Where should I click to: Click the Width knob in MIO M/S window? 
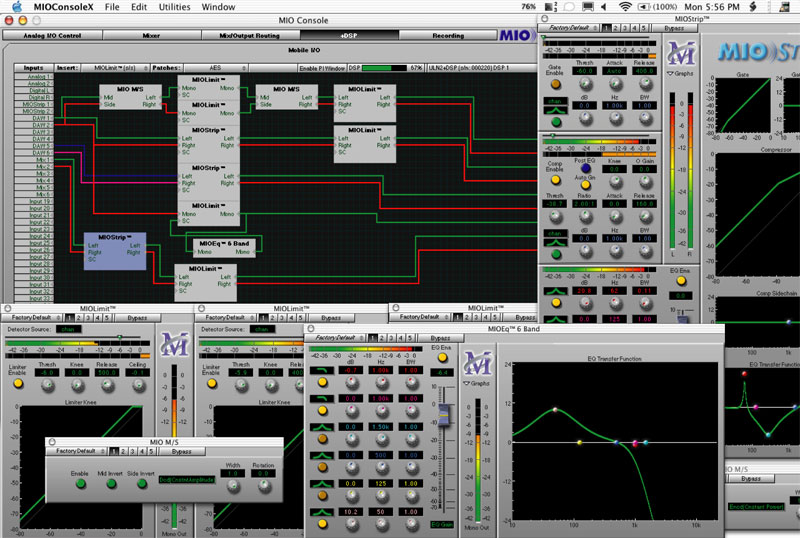pos(232,484)
